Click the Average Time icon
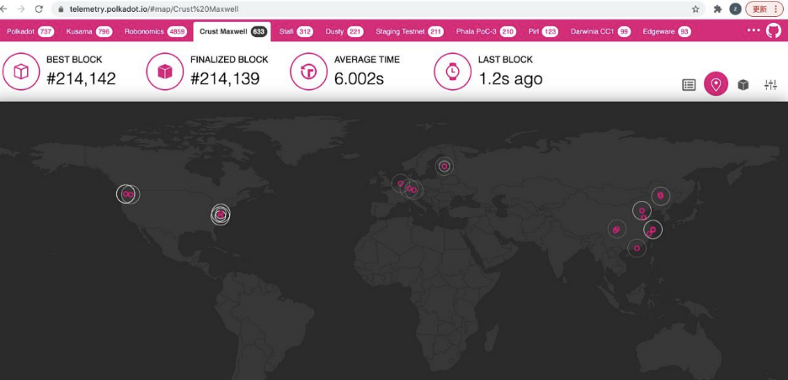Screen dimensions: 788x380 pos(309,72)
